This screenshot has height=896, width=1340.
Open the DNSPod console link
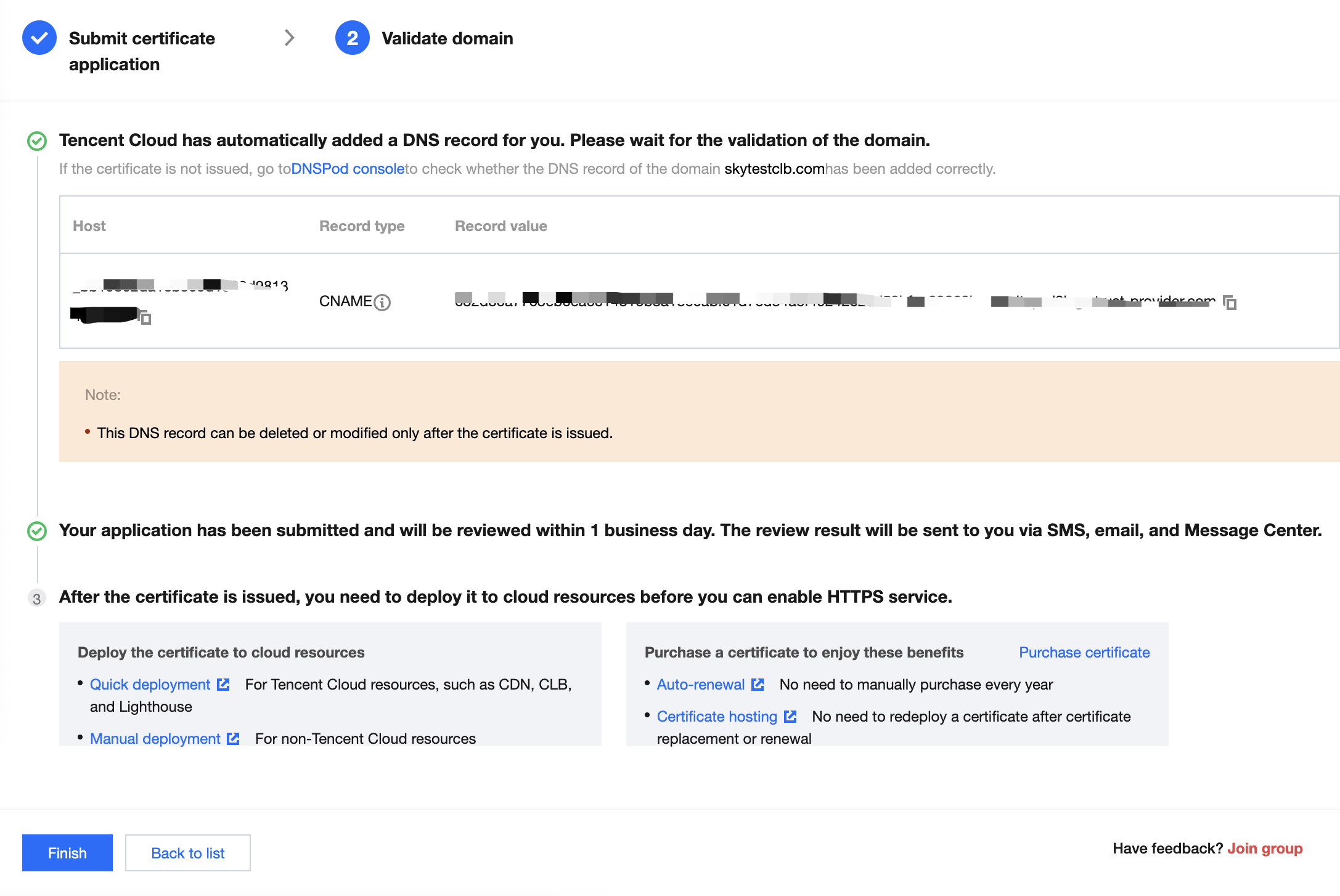pyautogui.click(x=348, y=169)
